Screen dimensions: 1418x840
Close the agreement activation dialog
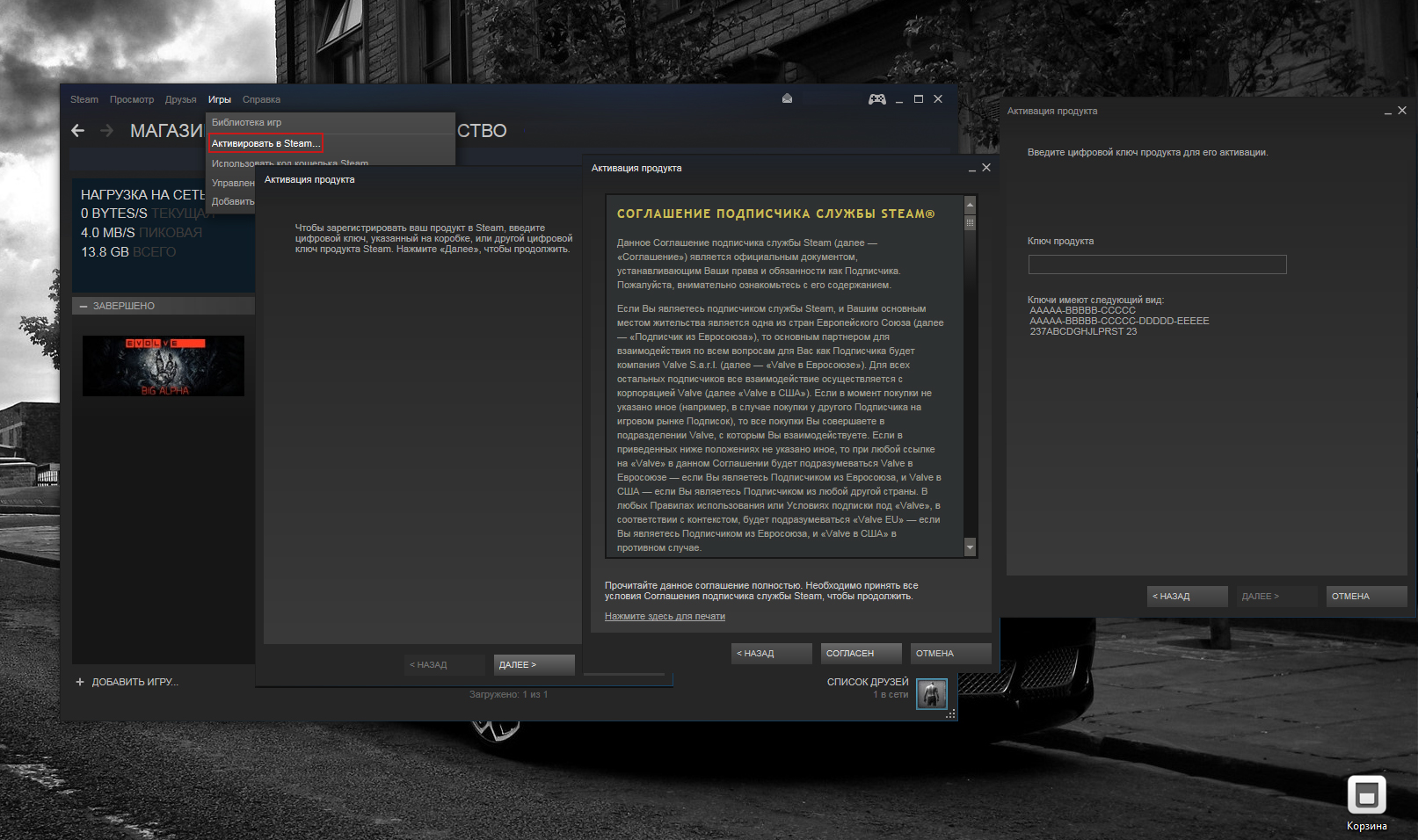[x=986, y=167]
